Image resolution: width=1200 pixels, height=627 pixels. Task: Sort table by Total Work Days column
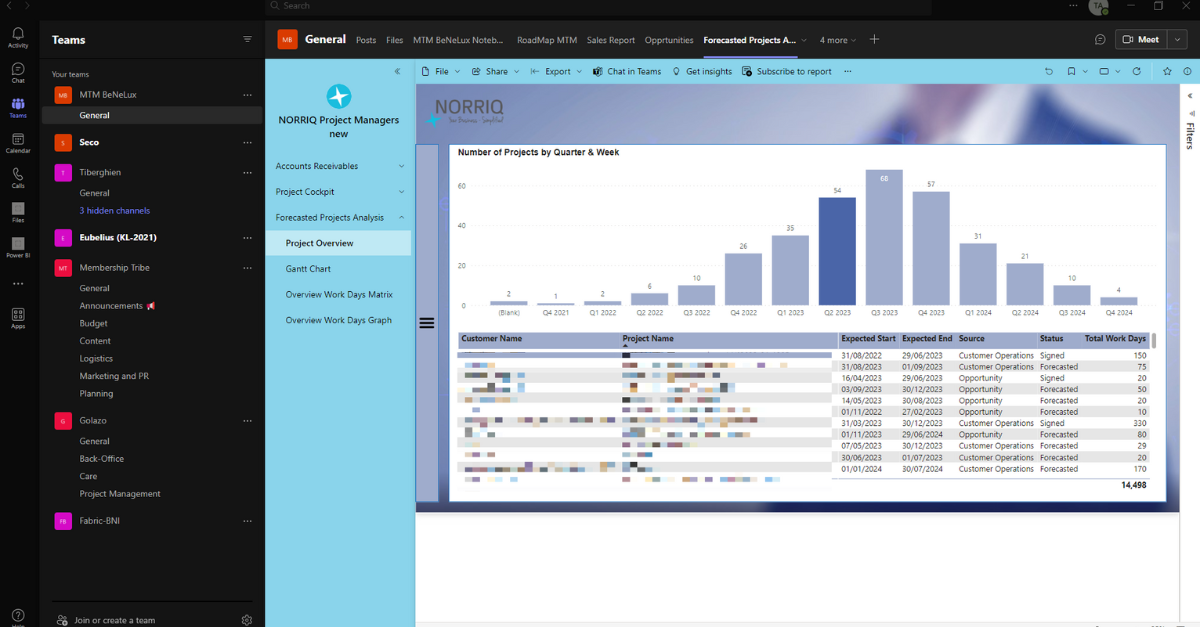pyautogui.click(x=1115, y=339)
